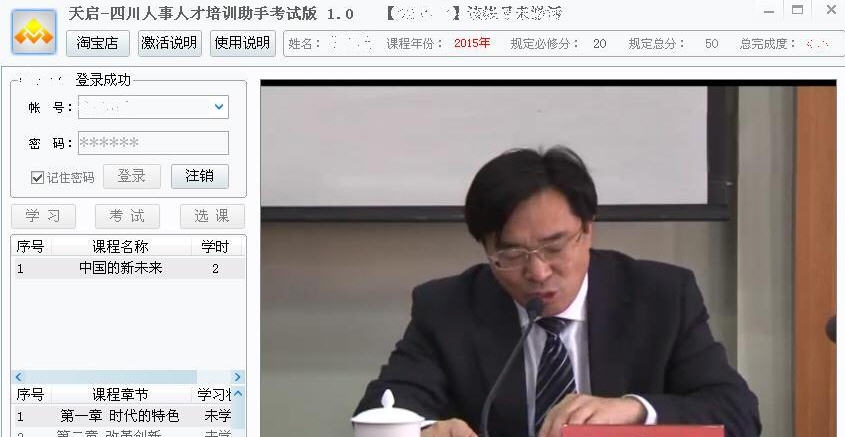The height and width of the screenshot is (437, 845).
Task: Toggle the 记住密码 checkbox
Action: click(x=37, y=177)
